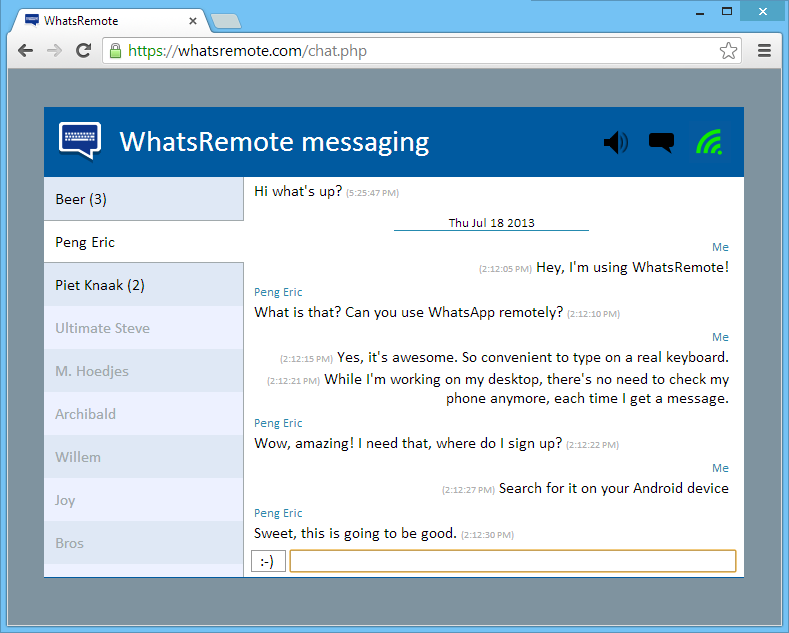This screenshot has height=633, width=789.
Task: Select M. Hoedjes contact
Action: [143, 371]
